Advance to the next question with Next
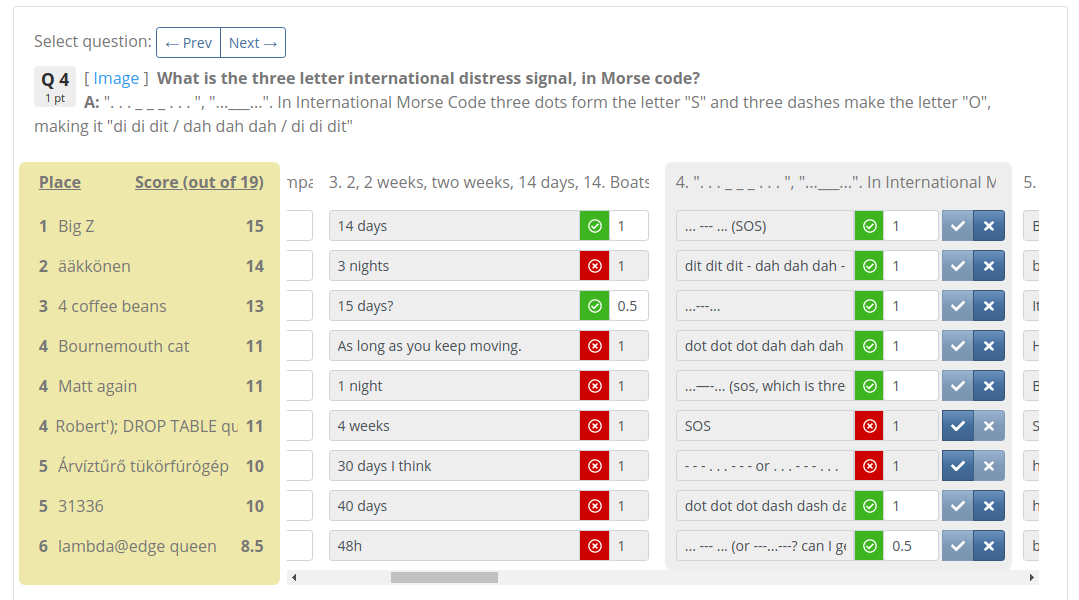Image resolution: width=1079 pixels, height=600 pixels. pyautogui.click(x=252, y=42)
